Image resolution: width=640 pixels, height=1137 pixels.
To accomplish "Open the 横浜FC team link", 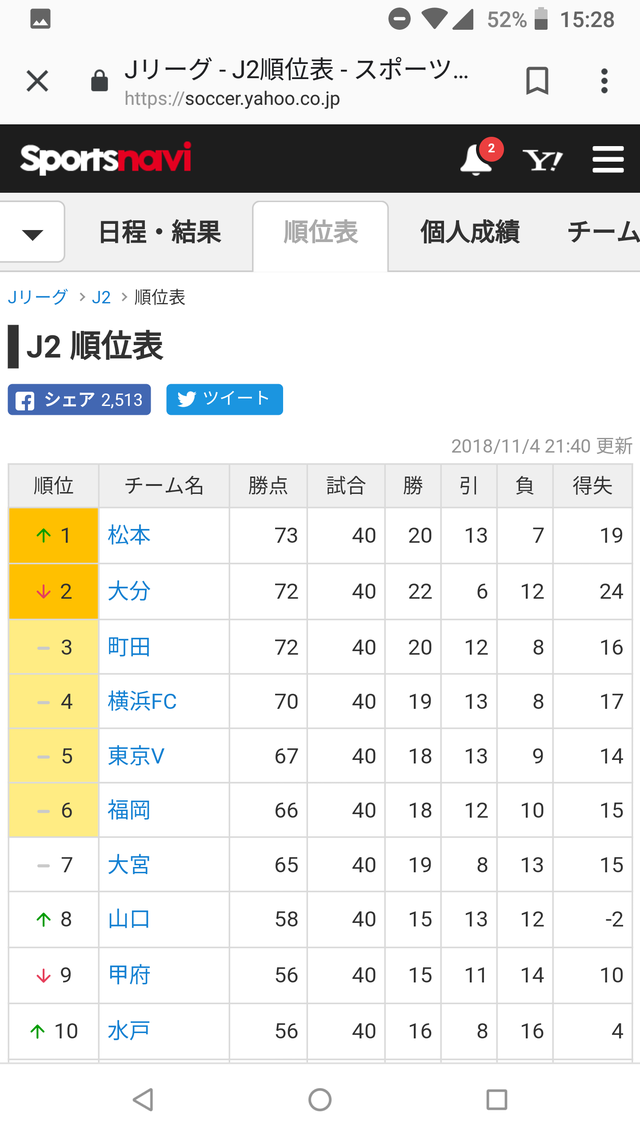I will pos(142,701).
